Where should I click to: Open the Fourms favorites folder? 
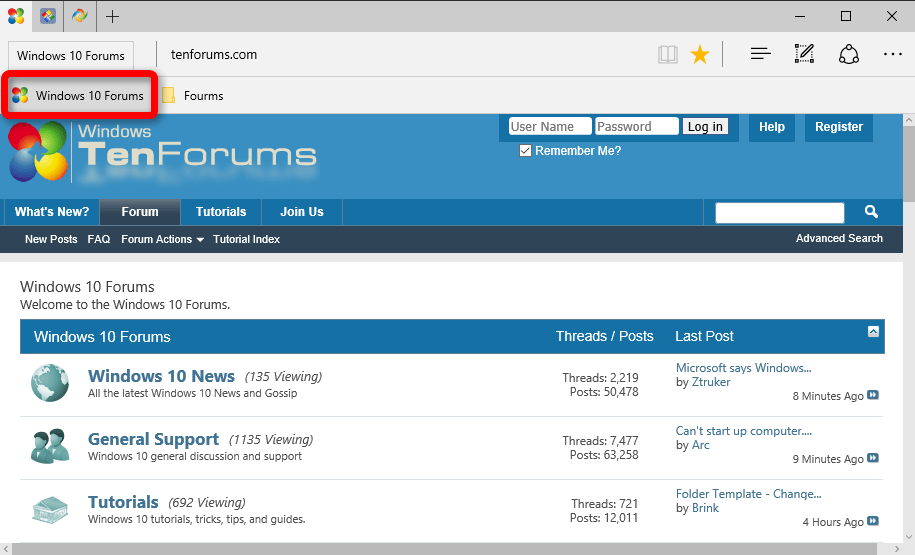193,96
